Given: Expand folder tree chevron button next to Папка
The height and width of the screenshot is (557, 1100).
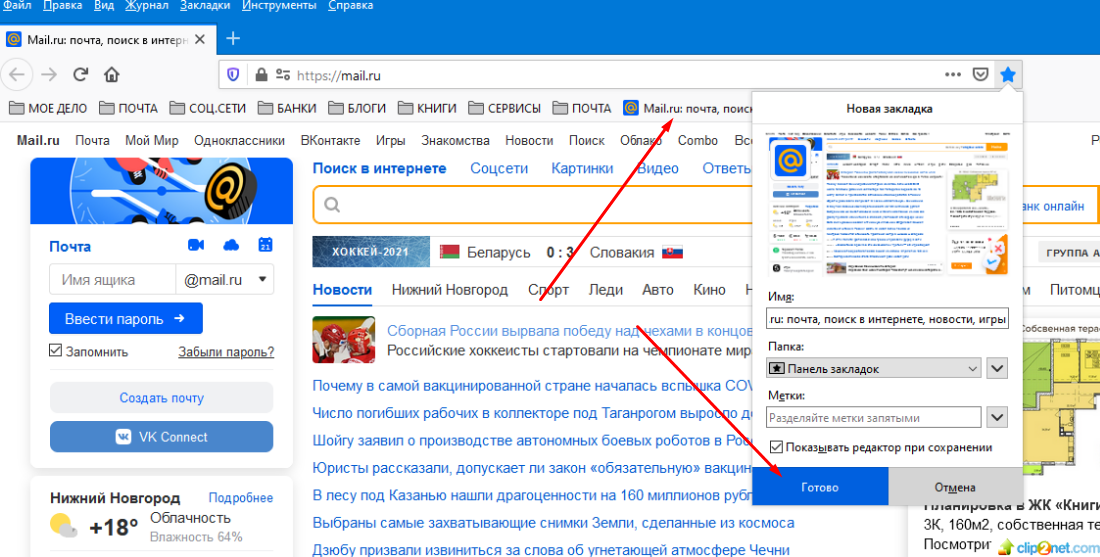Looking at the screenshot, I should tap(997, 368).
